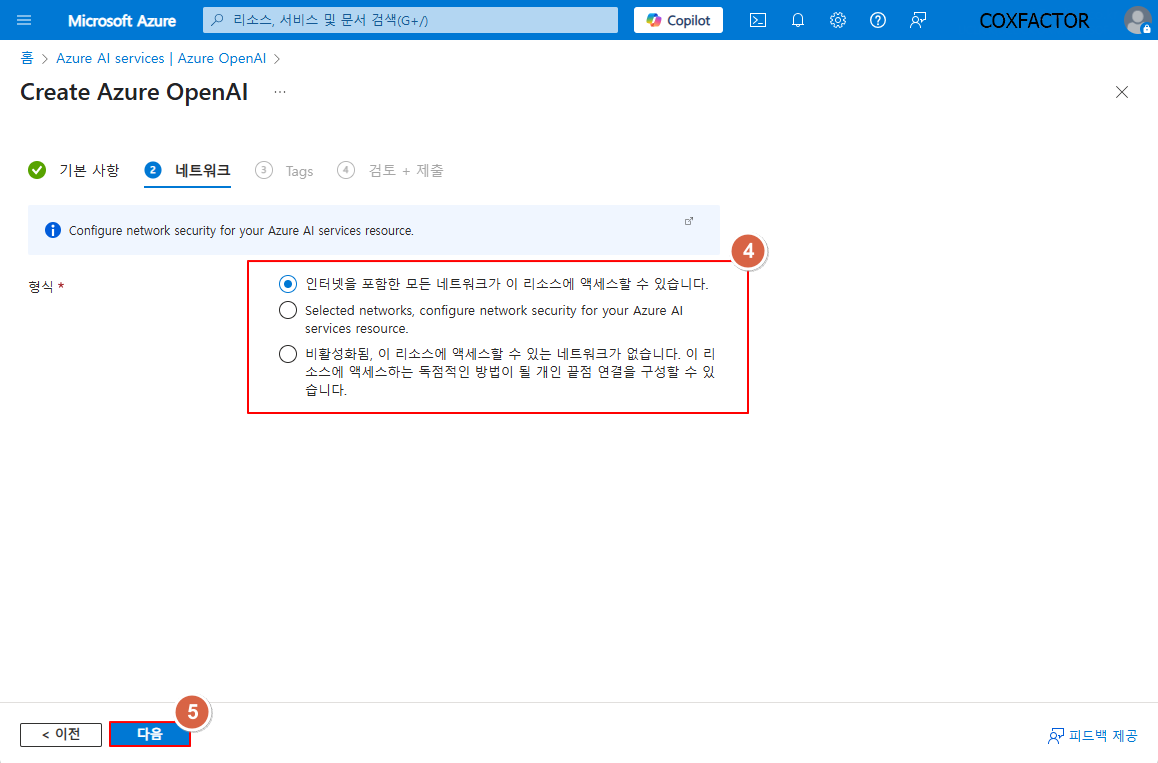Image resolution: width=1158 pixels, height=763 pixels.
Task: Click the COXFACTOR account name
Action: coord(1034,21)
